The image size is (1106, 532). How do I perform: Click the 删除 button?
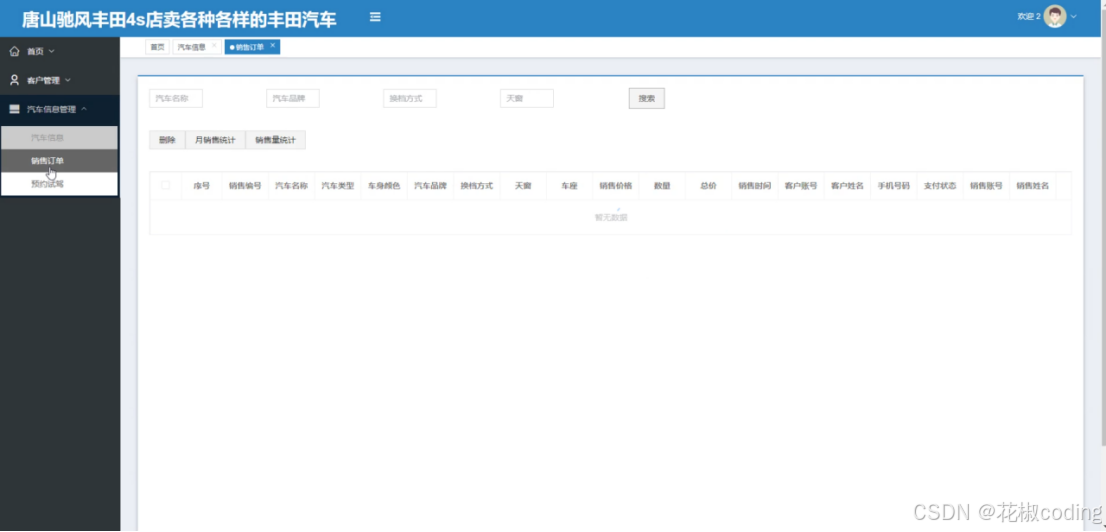click(167, 140)
